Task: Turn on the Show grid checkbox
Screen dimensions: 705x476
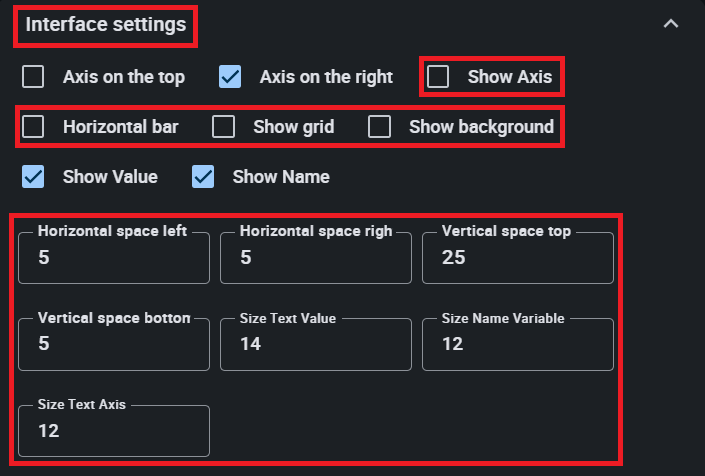Action: (x=224, y=127)
